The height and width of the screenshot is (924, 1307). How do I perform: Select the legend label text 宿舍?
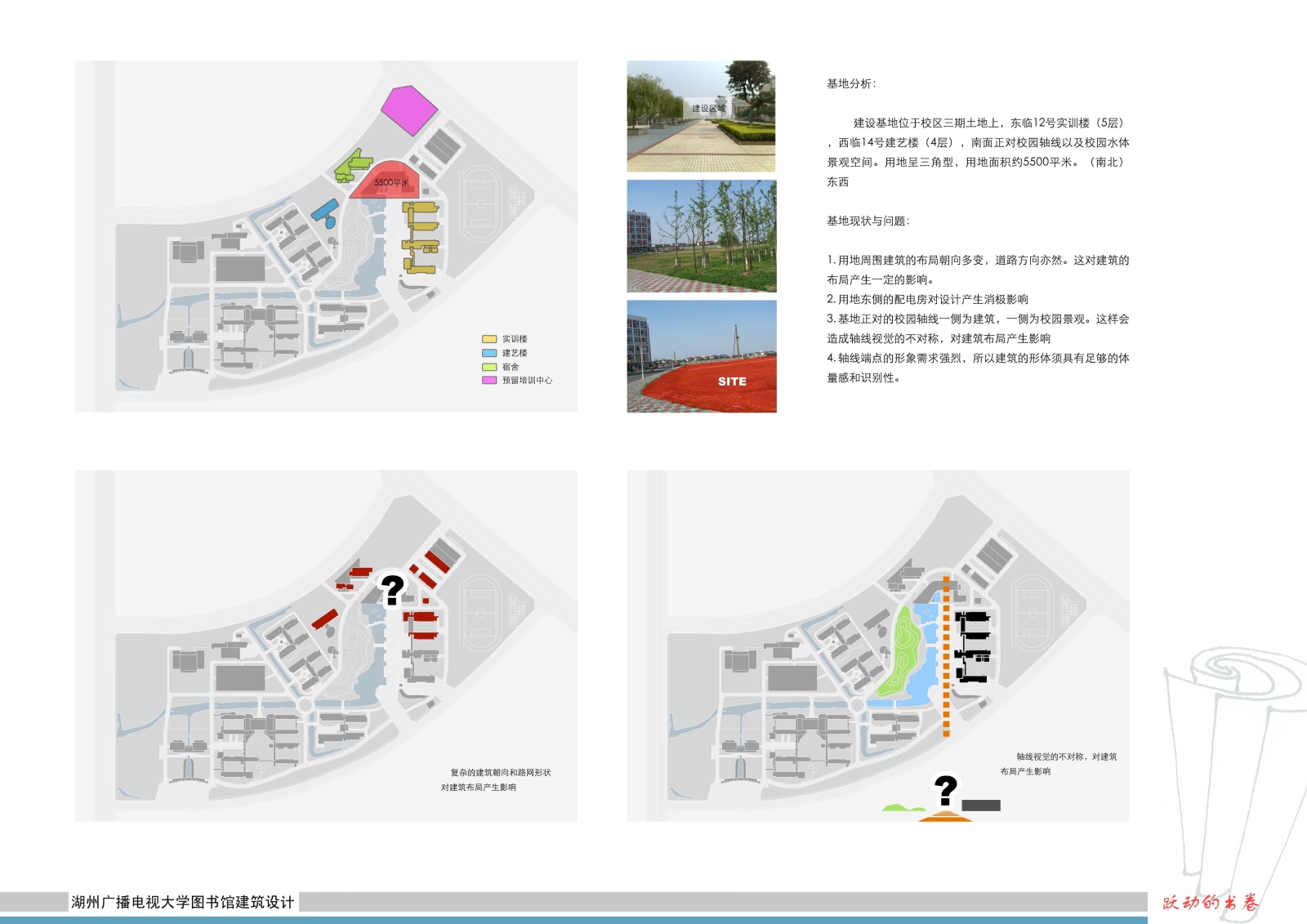(x=511, y=367)
